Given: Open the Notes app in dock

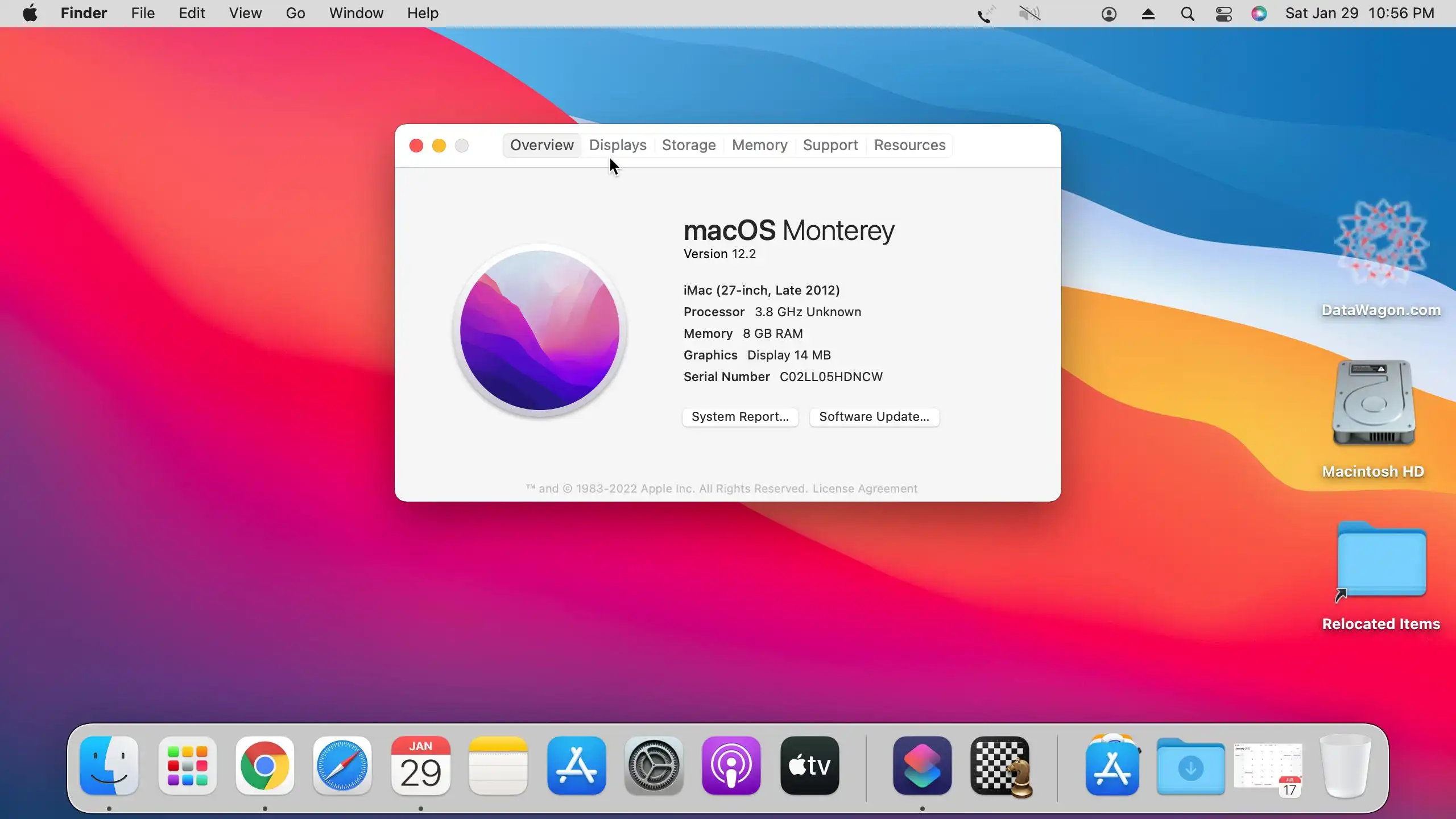Looking at the screenshot, I should (498, 766).
